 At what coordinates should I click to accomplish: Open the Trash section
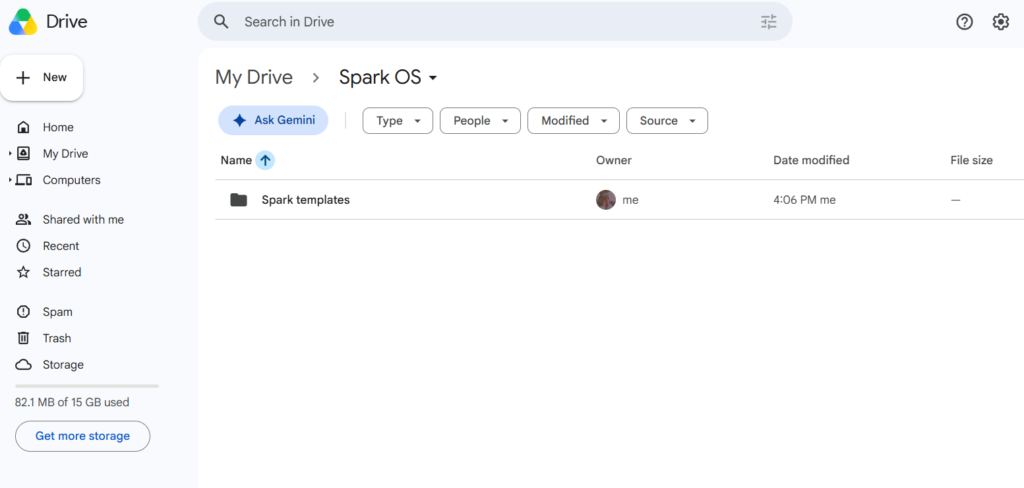(x=57, y=338)
